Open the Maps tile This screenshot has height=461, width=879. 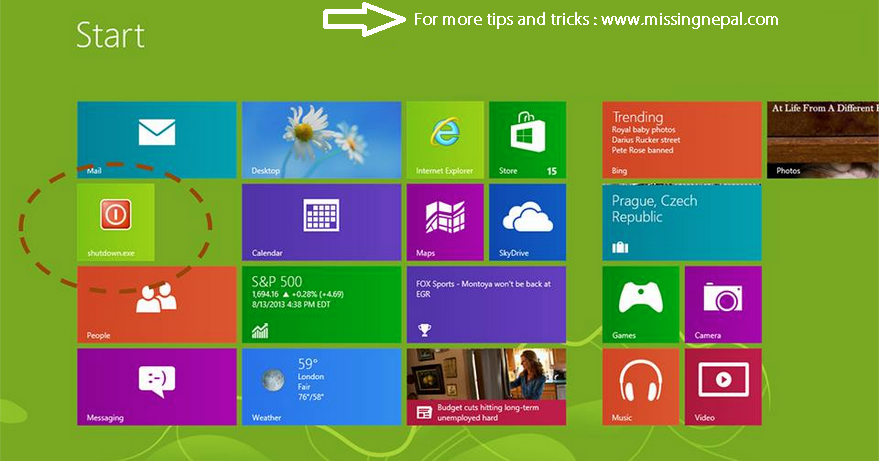pyautogui.click(x=445, y=222)
